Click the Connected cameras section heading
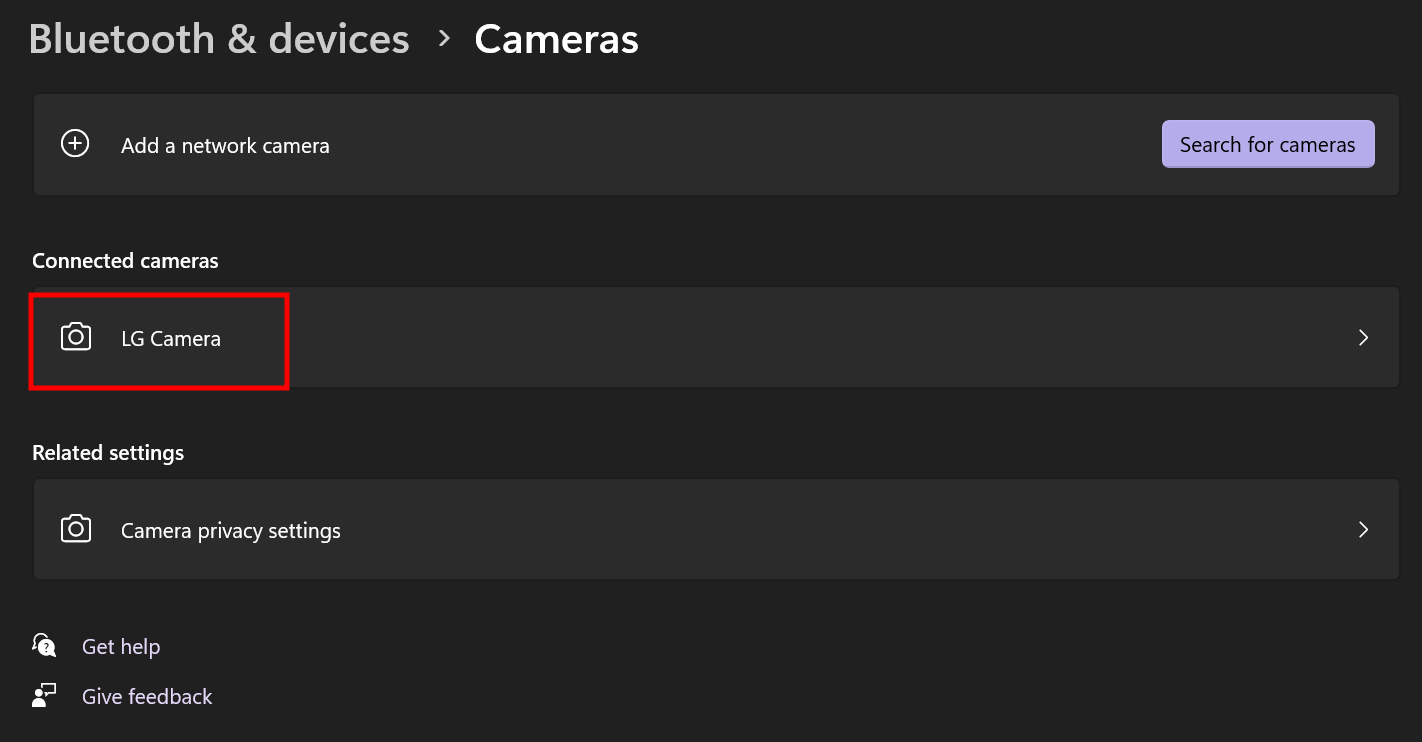This screenshot has height=742, width=1422. (x=125, y=261)
